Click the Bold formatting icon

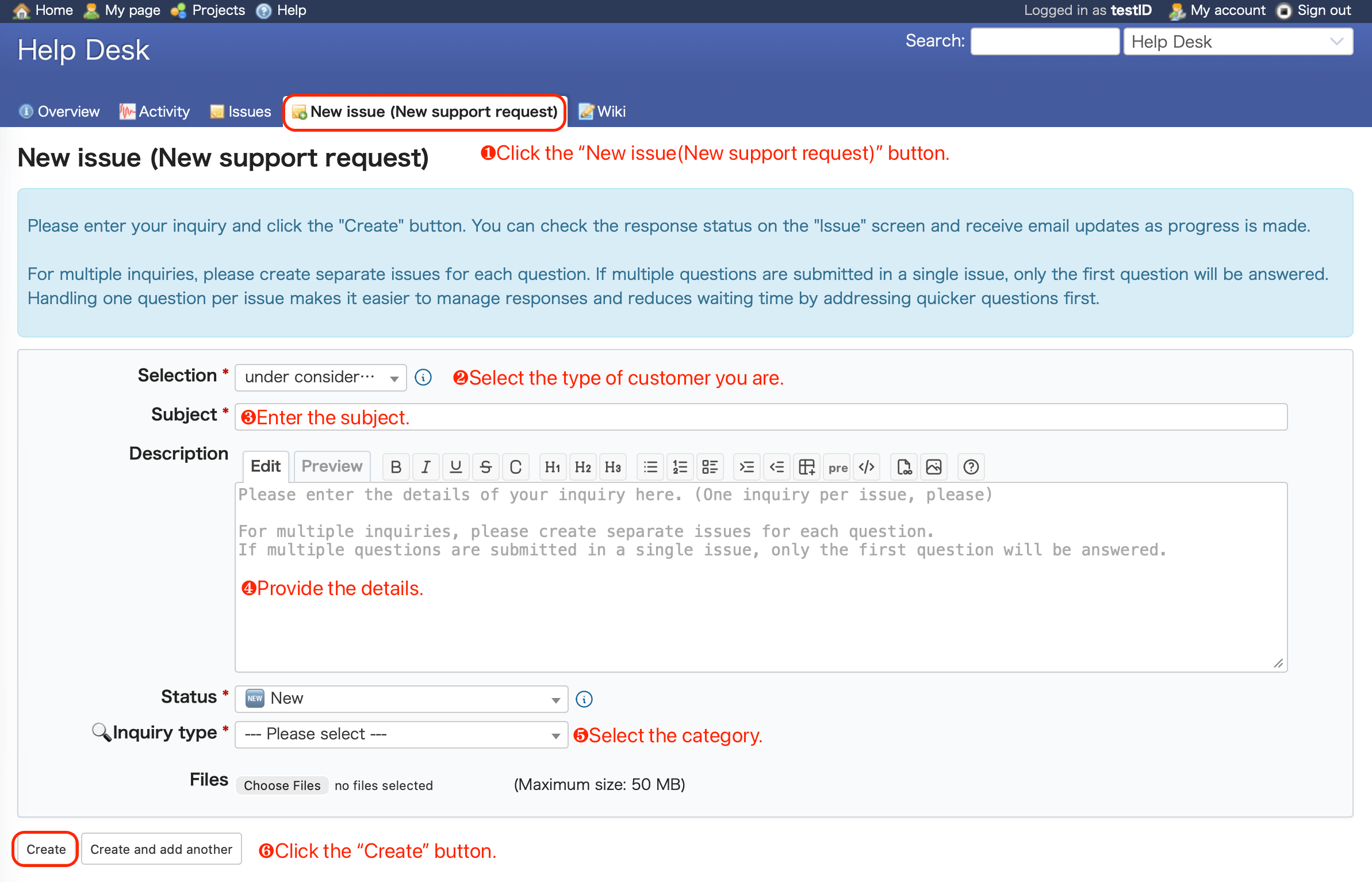[x=396, y=467]
